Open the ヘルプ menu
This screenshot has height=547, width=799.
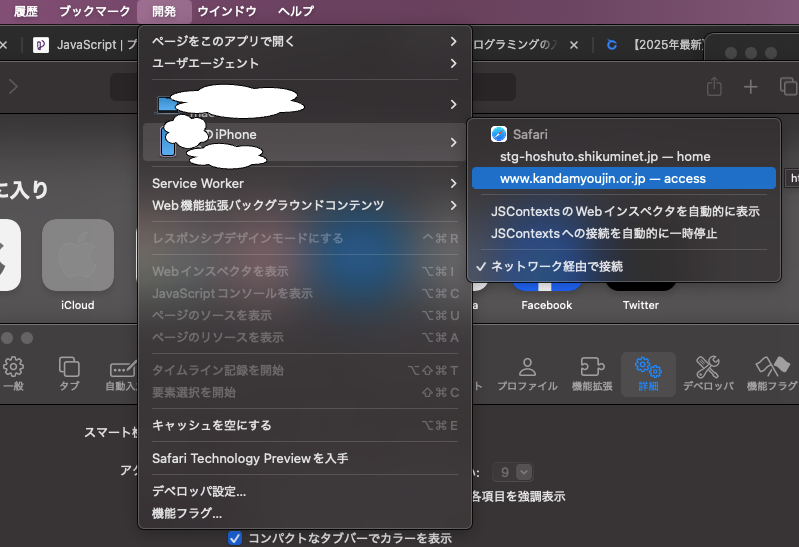296,11
